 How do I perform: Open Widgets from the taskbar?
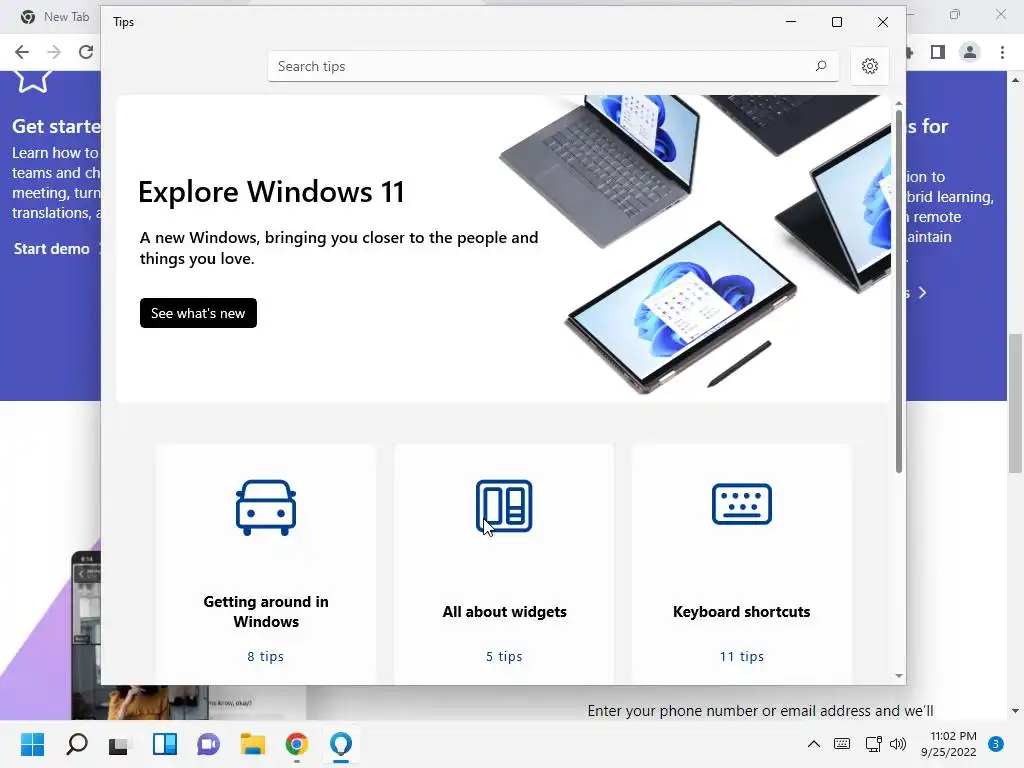click(x=165, y=744)
